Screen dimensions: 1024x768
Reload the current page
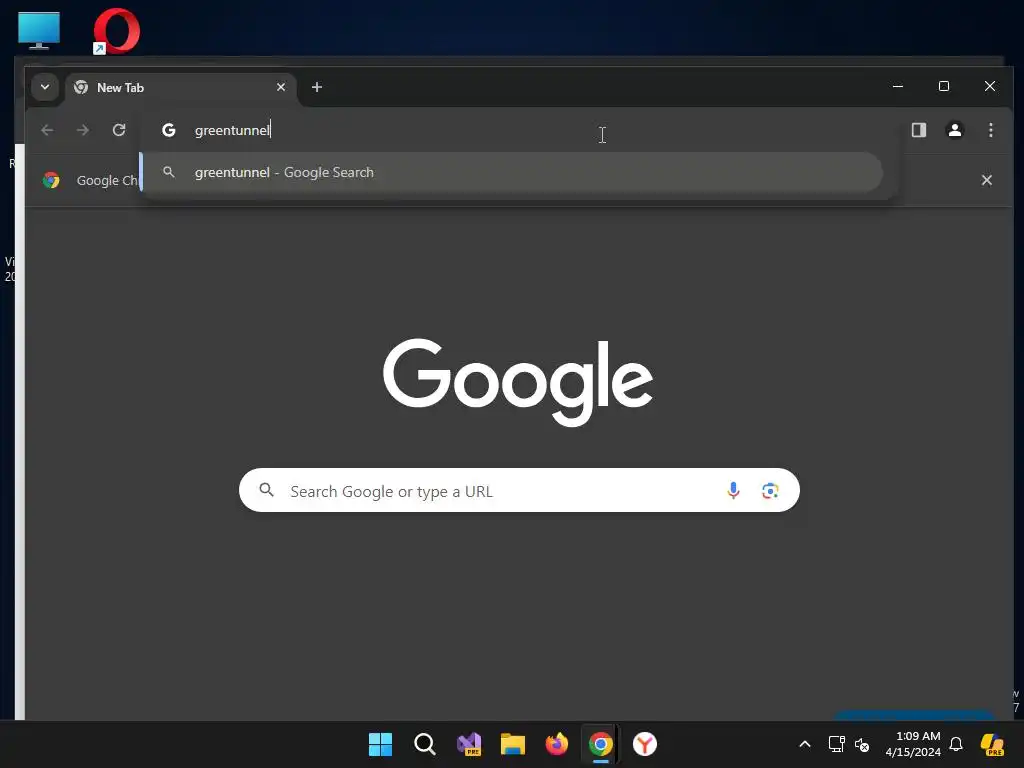(x=119, y=130)
